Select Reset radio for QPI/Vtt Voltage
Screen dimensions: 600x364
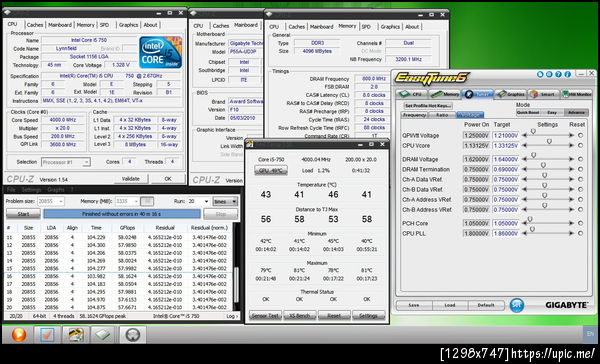click(x=580, y=135)
